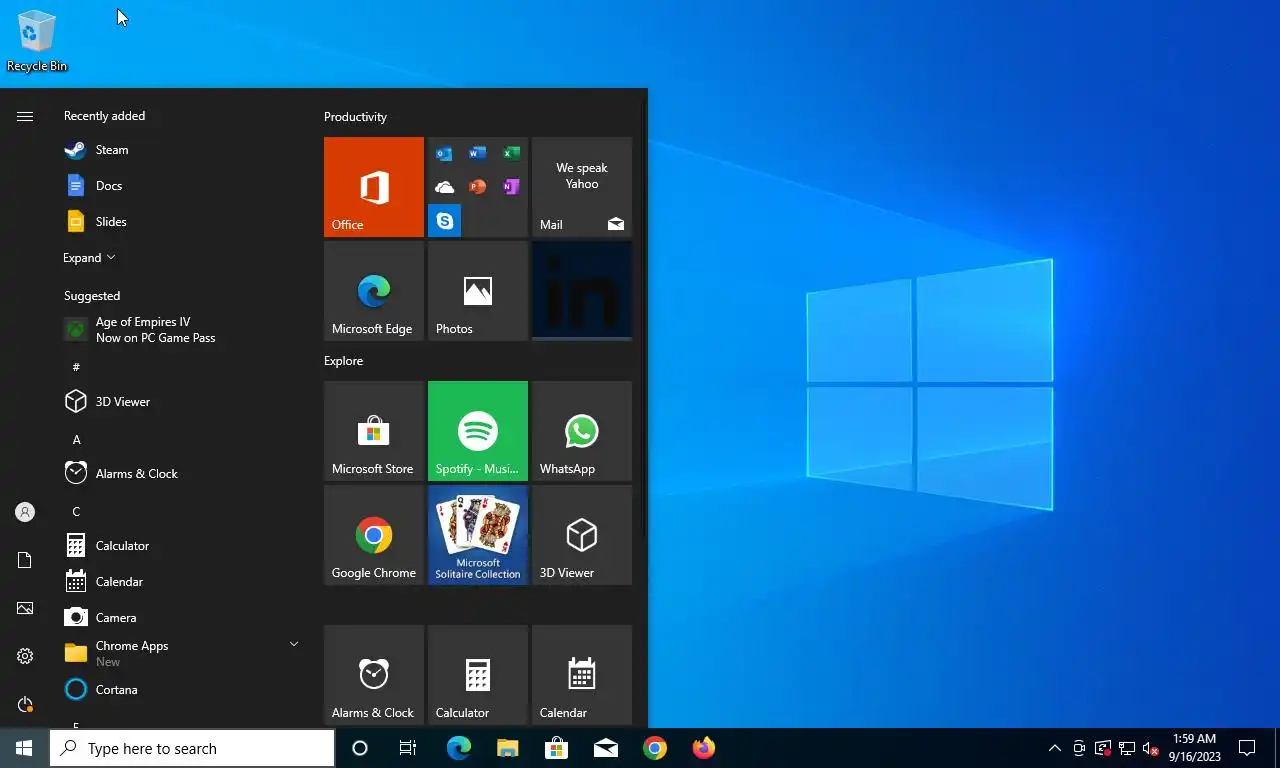The width and height of the screenshot is (1280, 768).
Task: Launch Steam from Recently added
Action: (182, 150)
